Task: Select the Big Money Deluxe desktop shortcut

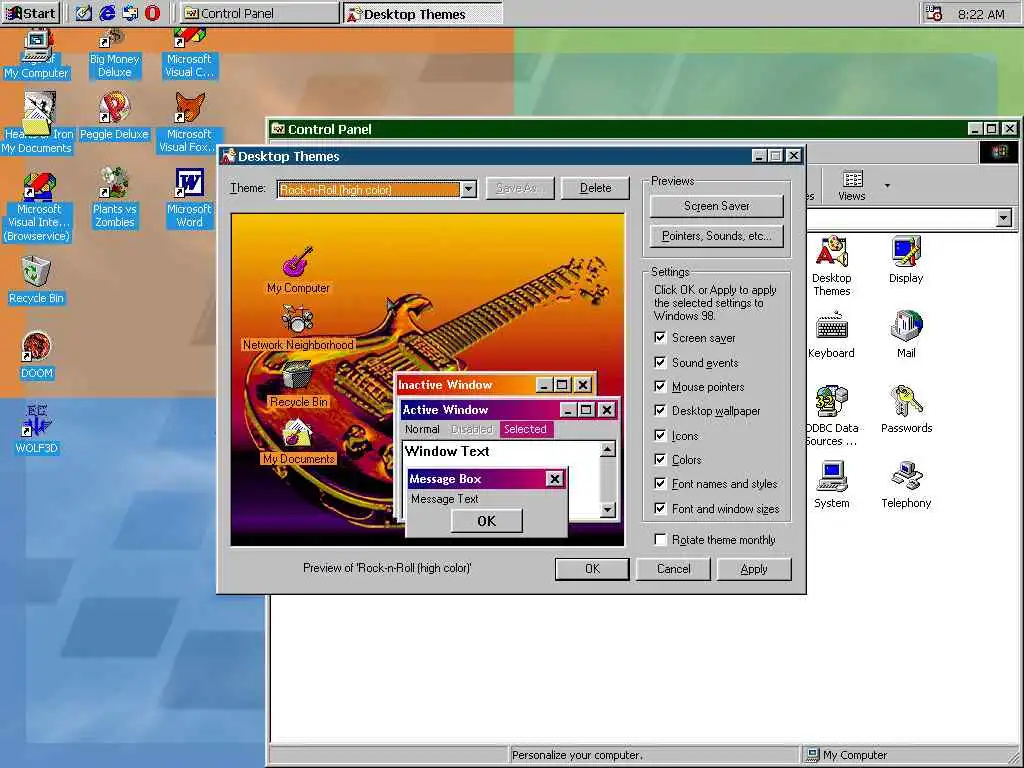Action: tap(114, 54)
